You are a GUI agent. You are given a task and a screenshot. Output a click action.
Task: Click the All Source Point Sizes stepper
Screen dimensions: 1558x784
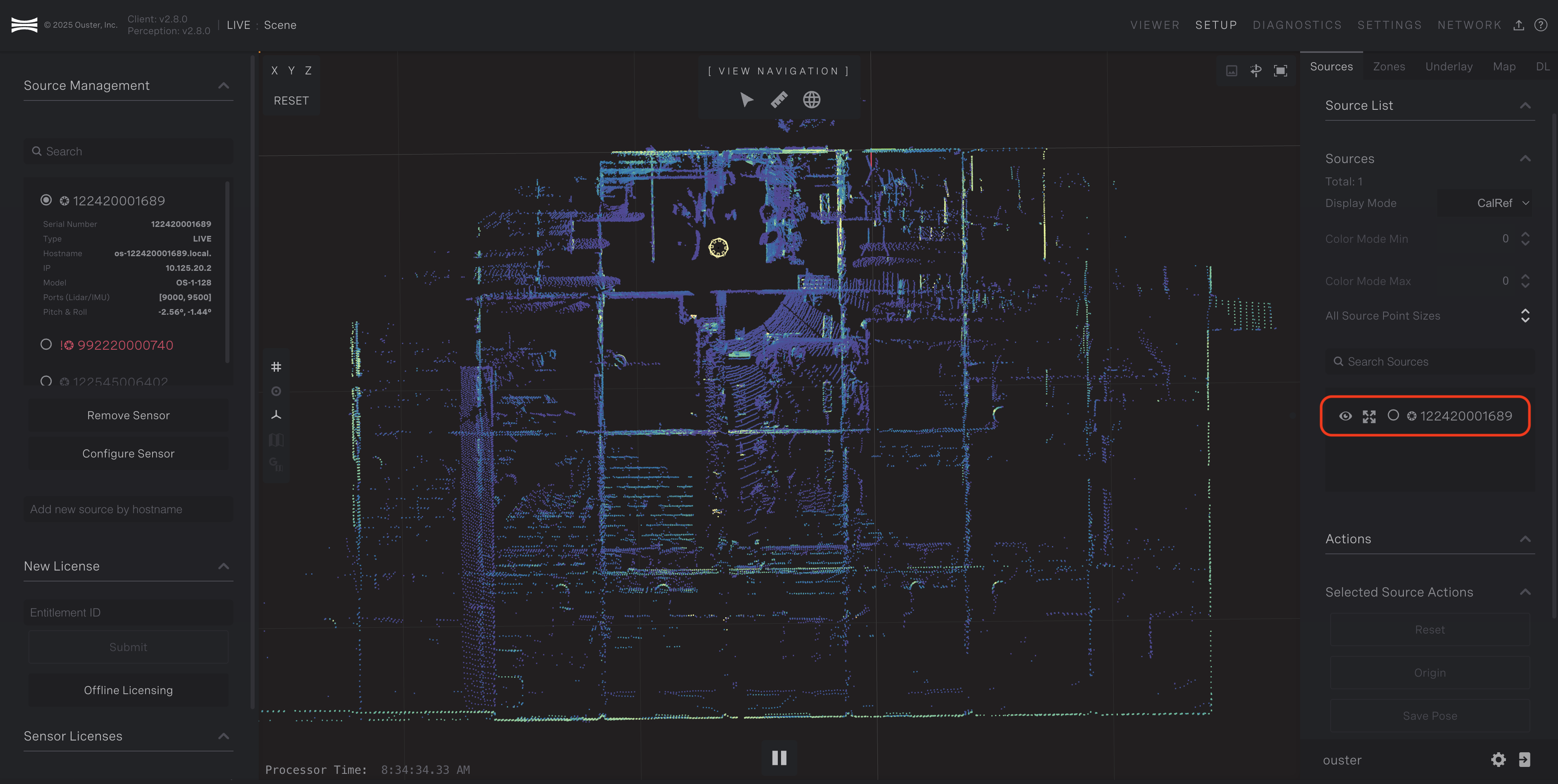point(1525,316)
